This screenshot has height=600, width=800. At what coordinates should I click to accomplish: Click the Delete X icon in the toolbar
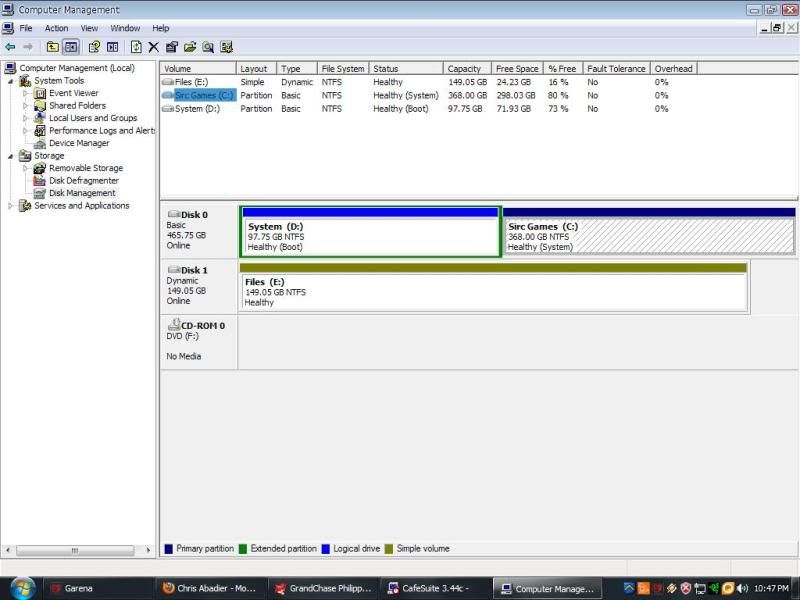[x=153, y=46]
